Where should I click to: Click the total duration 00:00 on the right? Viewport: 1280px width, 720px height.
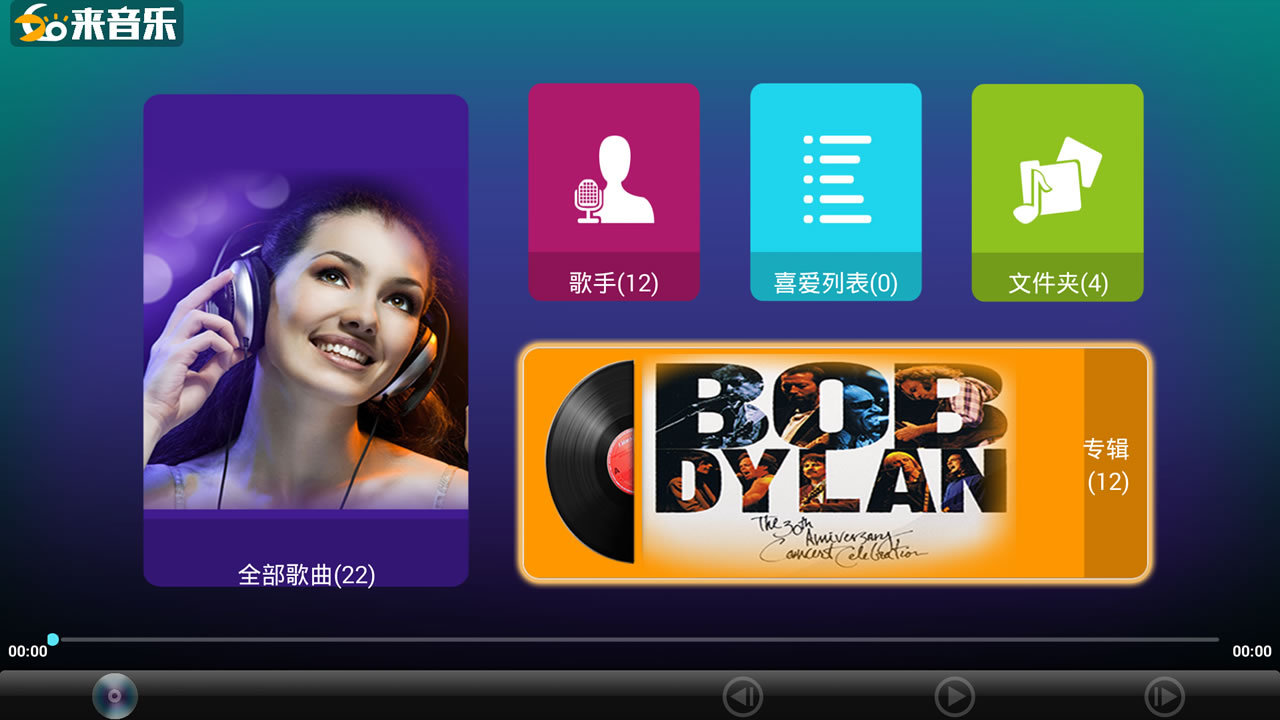[x=1252, y=652]
